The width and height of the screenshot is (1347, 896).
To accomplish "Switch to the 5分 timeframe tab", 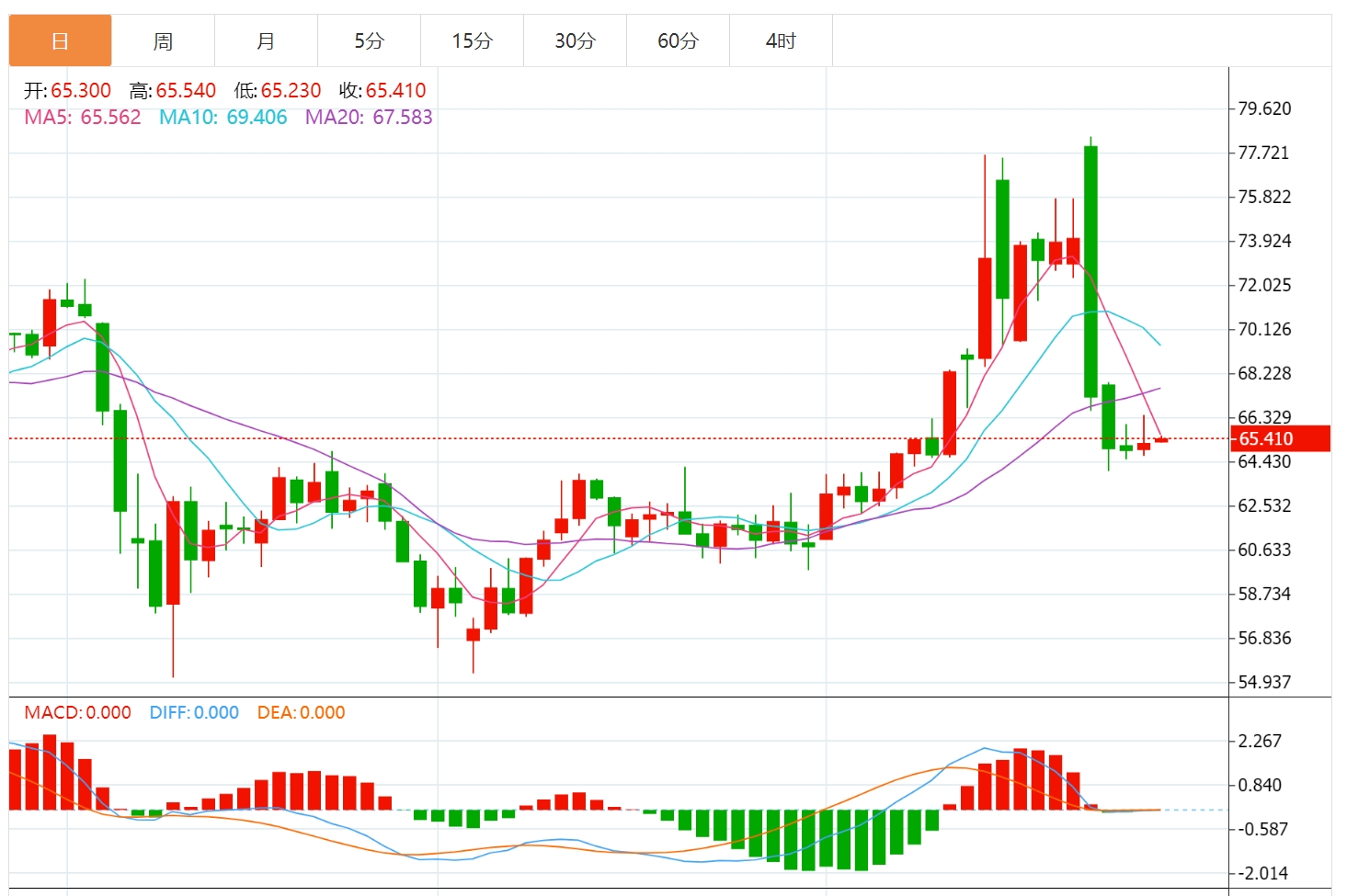I will [370, 40].
